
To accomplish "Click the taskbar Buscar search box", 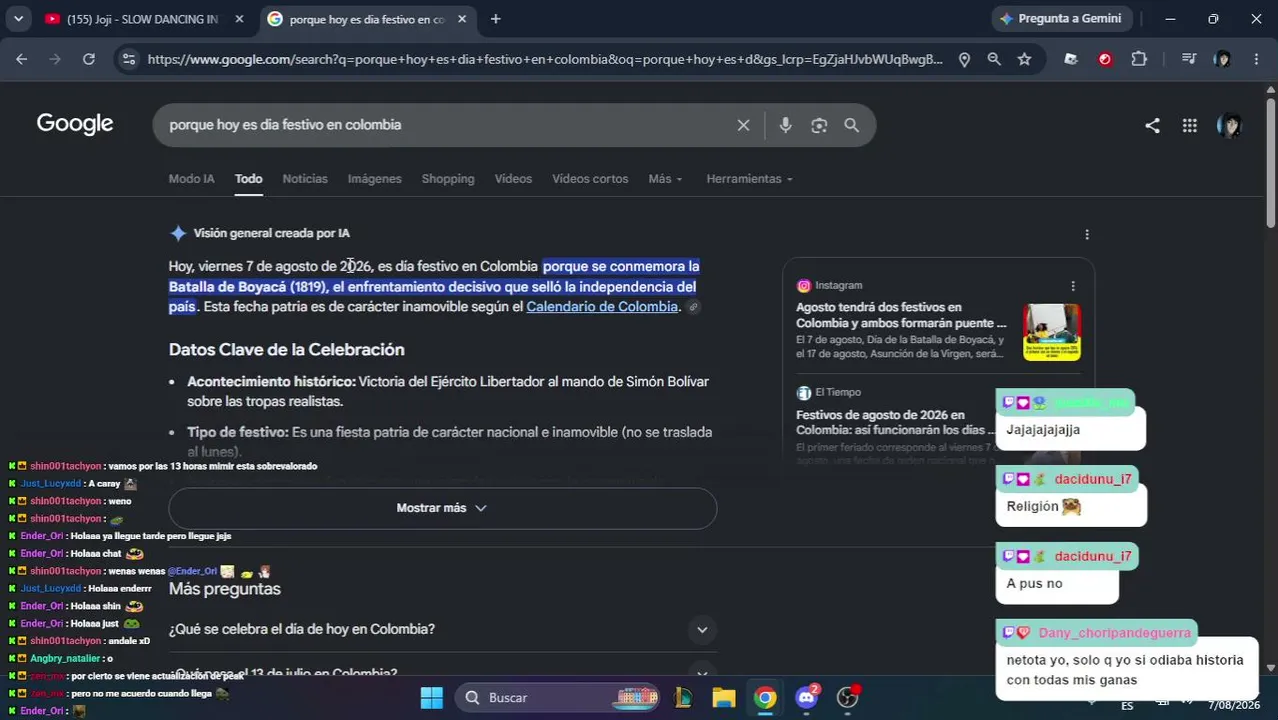I will (559, 698).
